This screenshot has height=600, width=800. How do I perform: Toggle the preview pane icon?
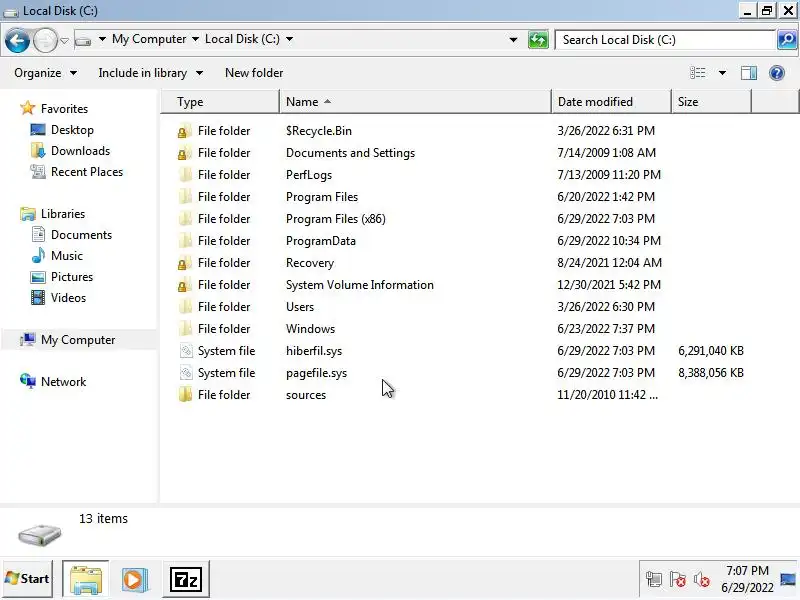pos(748,73)
